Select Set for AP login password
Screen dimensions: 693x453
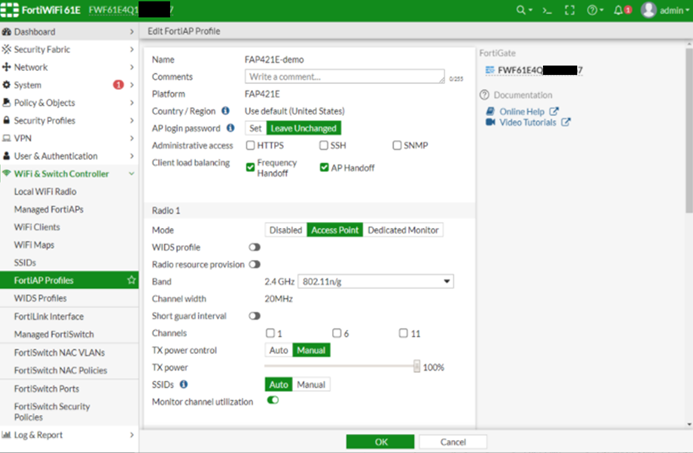(x=255, y=128)
